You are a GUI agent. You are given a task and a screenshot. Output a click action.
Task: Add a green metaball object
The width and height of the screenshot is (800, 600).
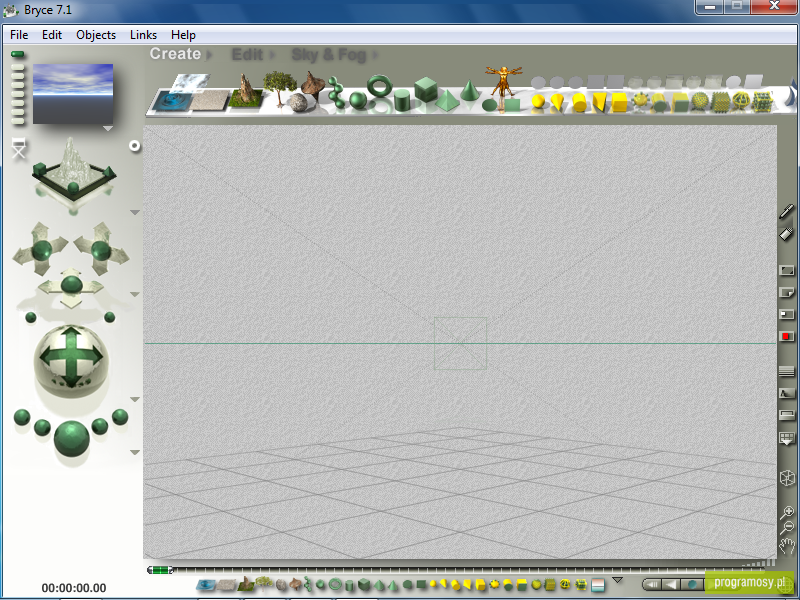point(336,92)
